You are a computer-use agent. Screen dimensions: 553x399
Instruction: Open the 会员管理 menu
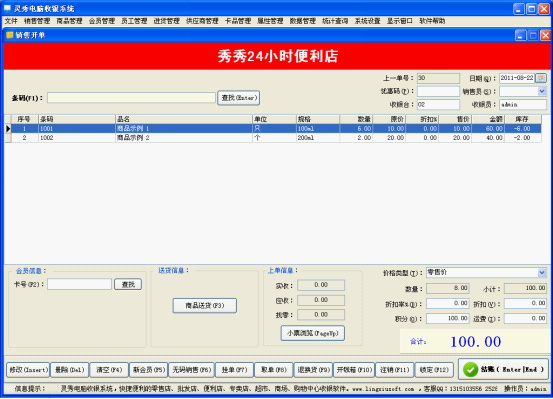coord(102,21)
